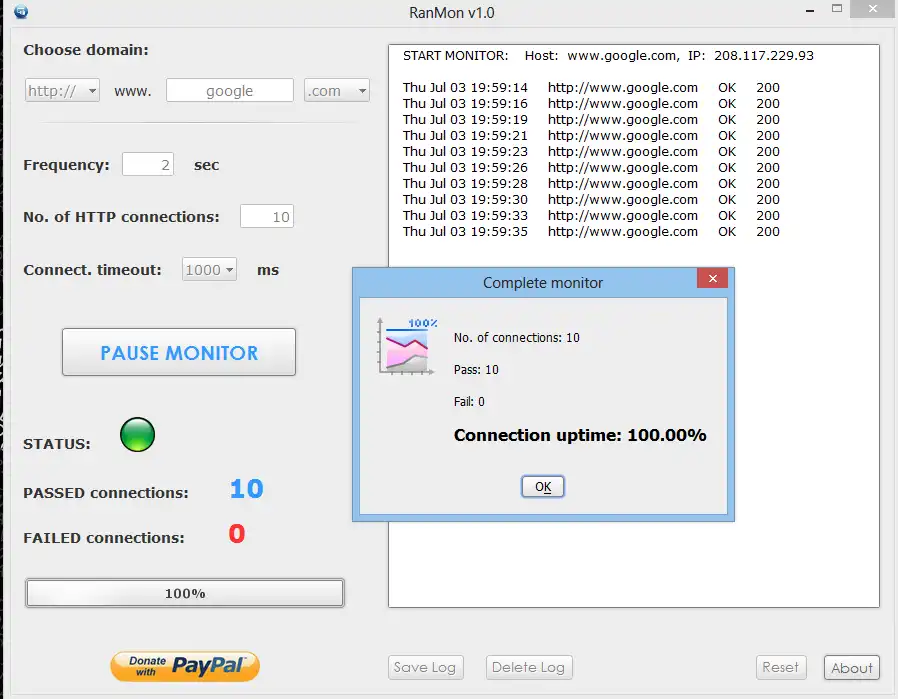The height and width of the screenshot is (699, 898).
Task: Select log entry at 19:59:26
Action: pyautogui.click(x=591, y=168)
